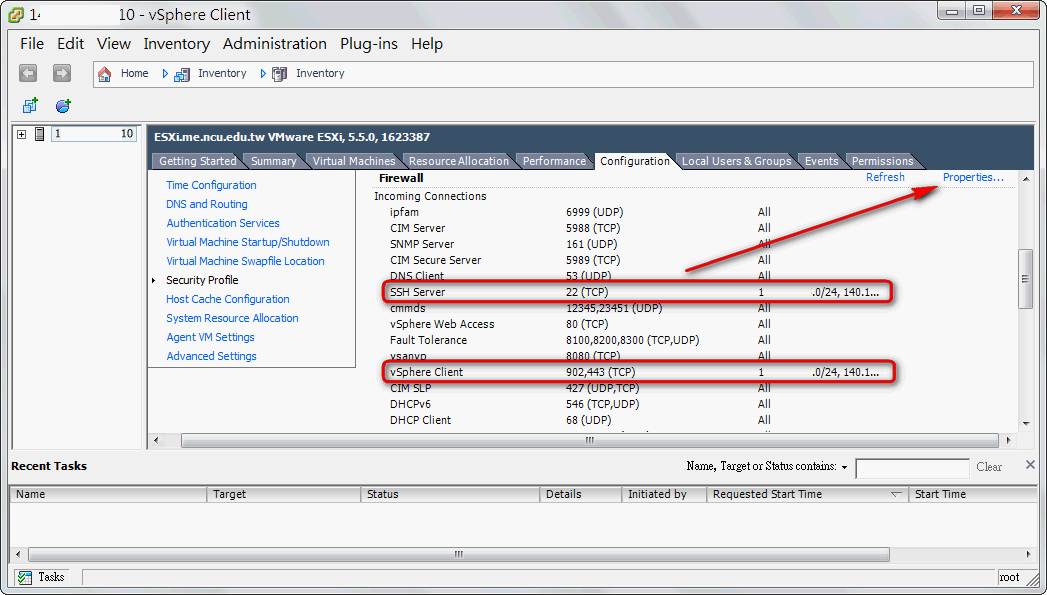Click firewall pane horizontal scrollbar thumb
1047x595 pixels.
click(590, 440)
